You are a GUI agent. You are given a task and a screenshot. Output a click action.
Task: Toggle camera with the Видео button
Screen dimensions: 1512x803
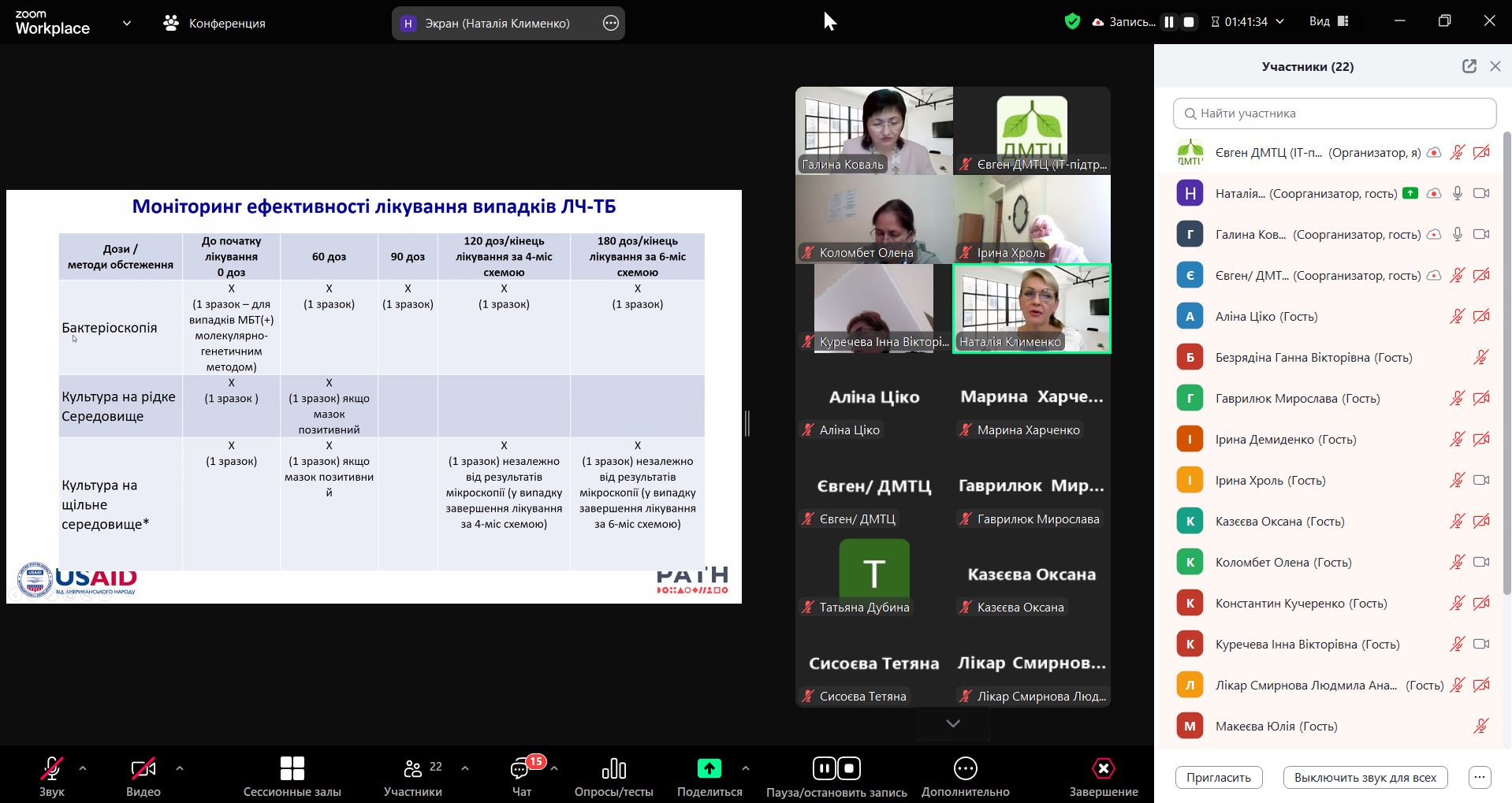pos(143,768)
